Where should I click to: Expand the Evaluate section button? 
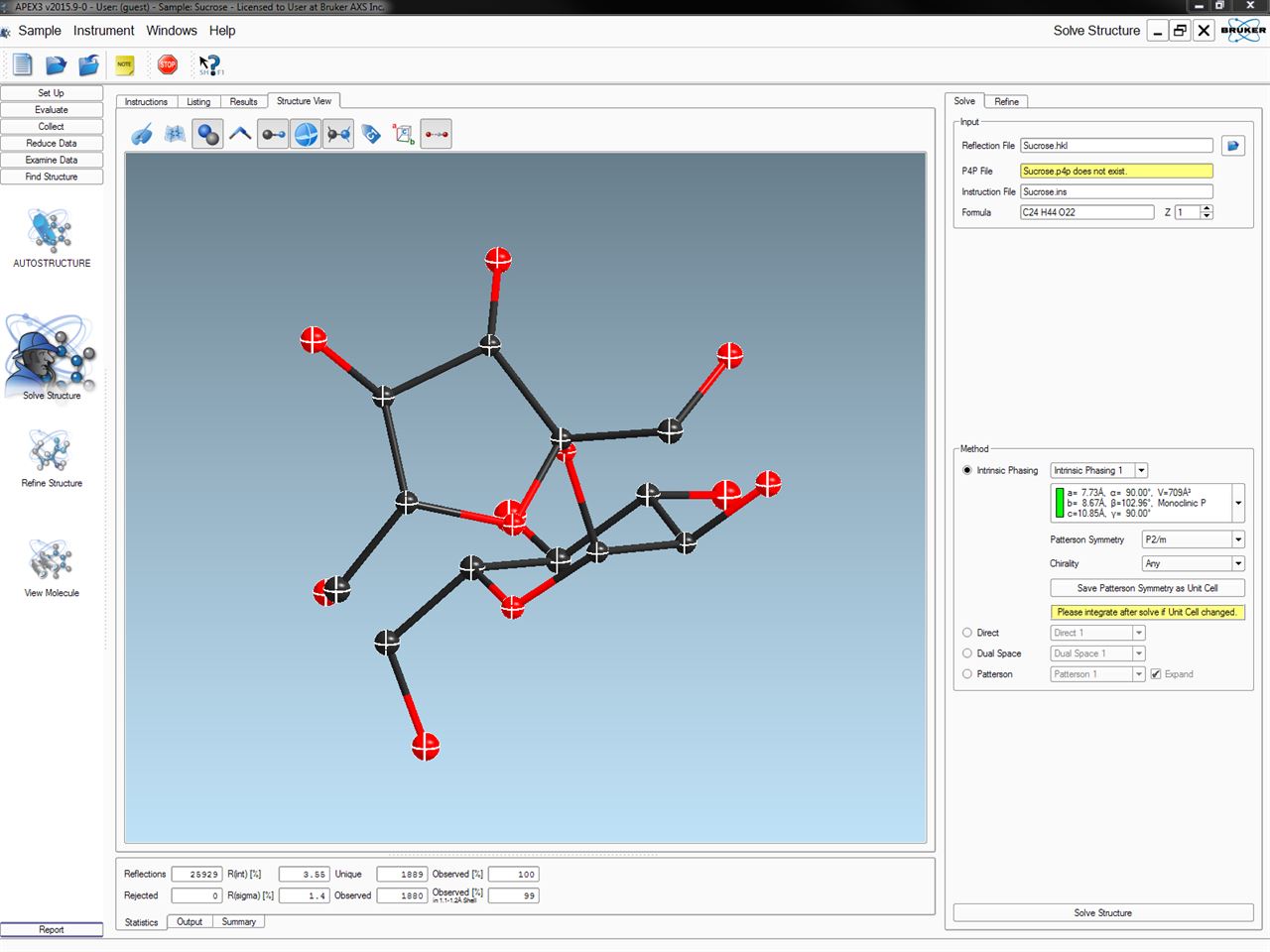click(x=52, y=110)
